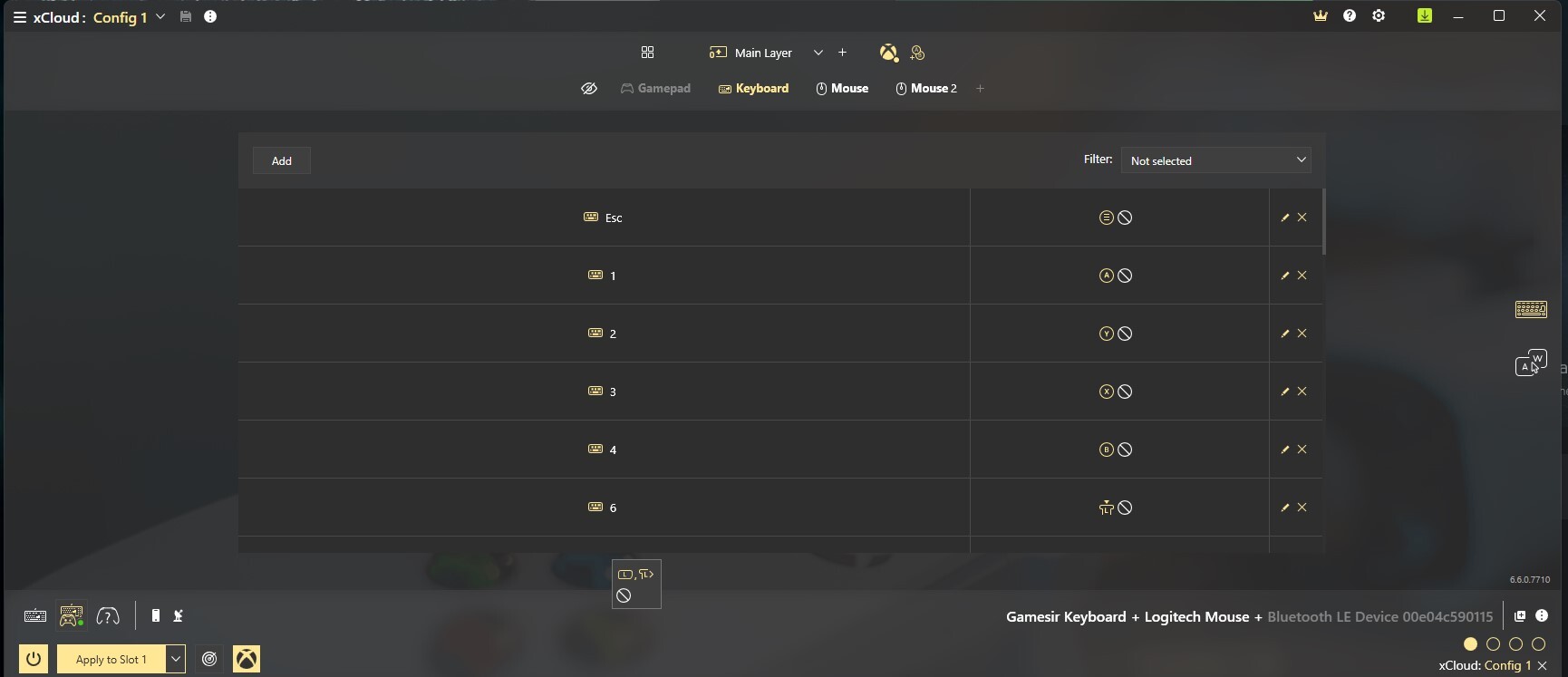1568x677 pixels.
Task: Open the Main Layer dropdown chevron
Action: tap(818, 53)
